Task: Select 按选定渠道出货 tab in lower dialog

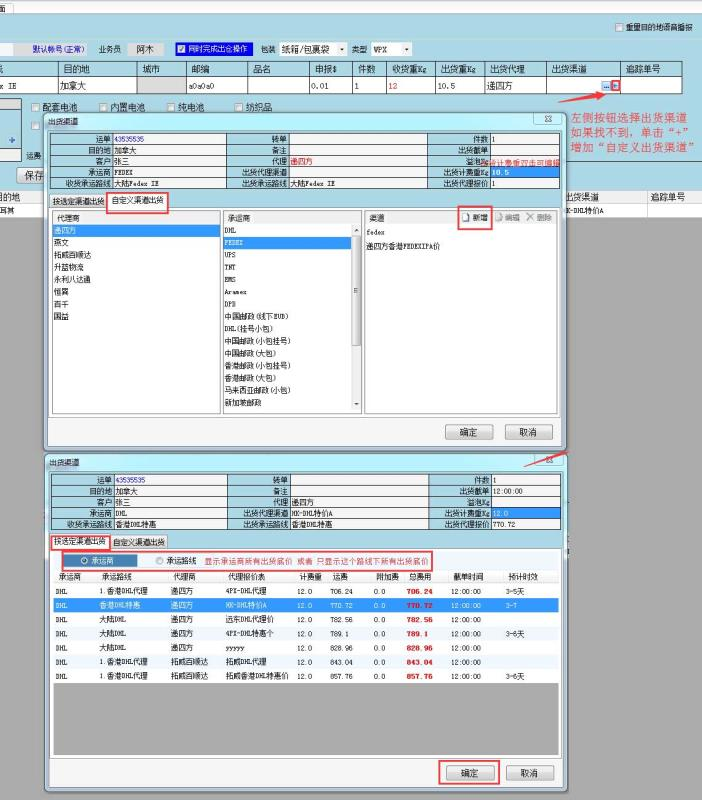Action: pos(79,542)
